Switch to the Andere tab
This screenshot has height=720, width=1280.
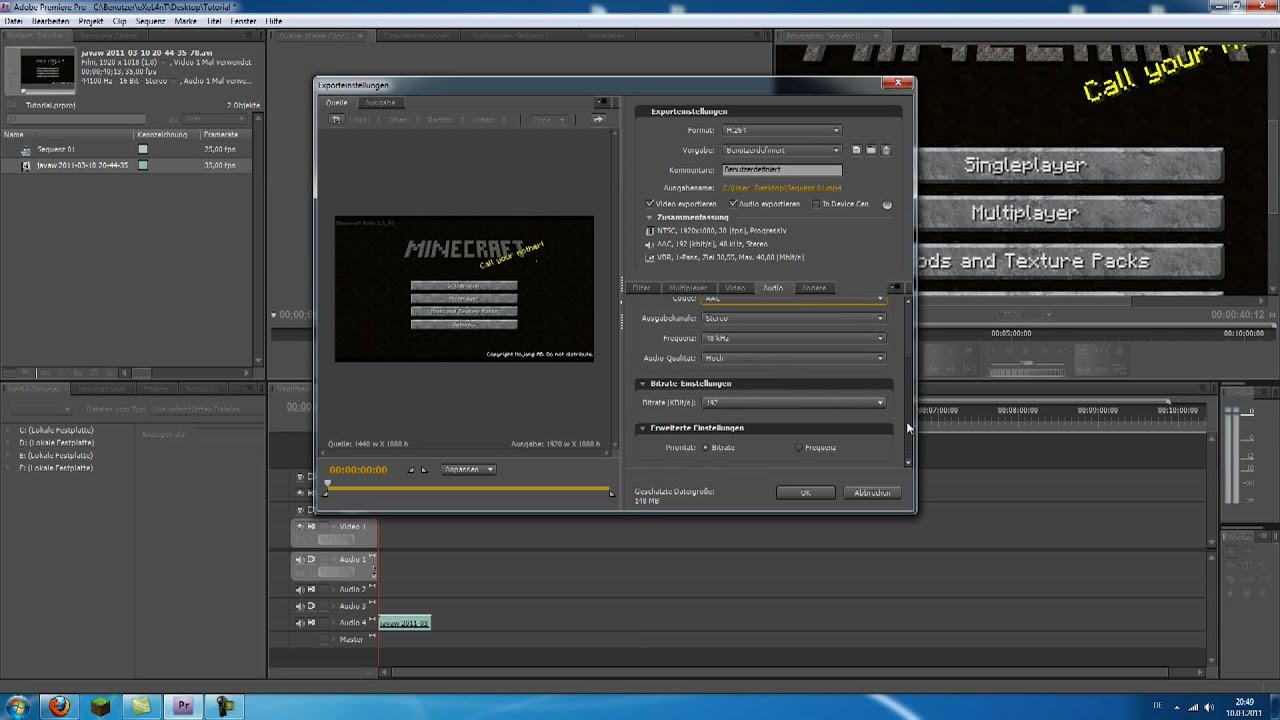tap(813, 288)
